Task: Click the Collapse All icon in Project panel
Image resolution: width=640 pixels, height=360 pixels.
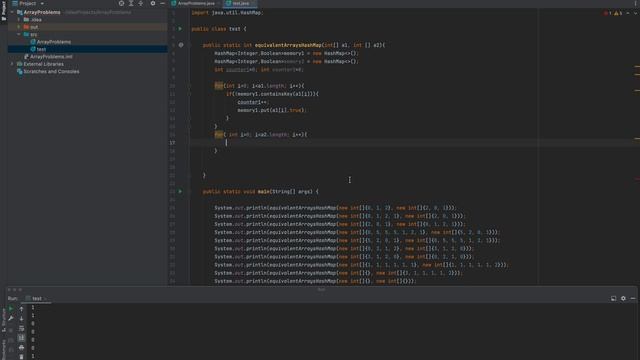Action: [141, 3]
